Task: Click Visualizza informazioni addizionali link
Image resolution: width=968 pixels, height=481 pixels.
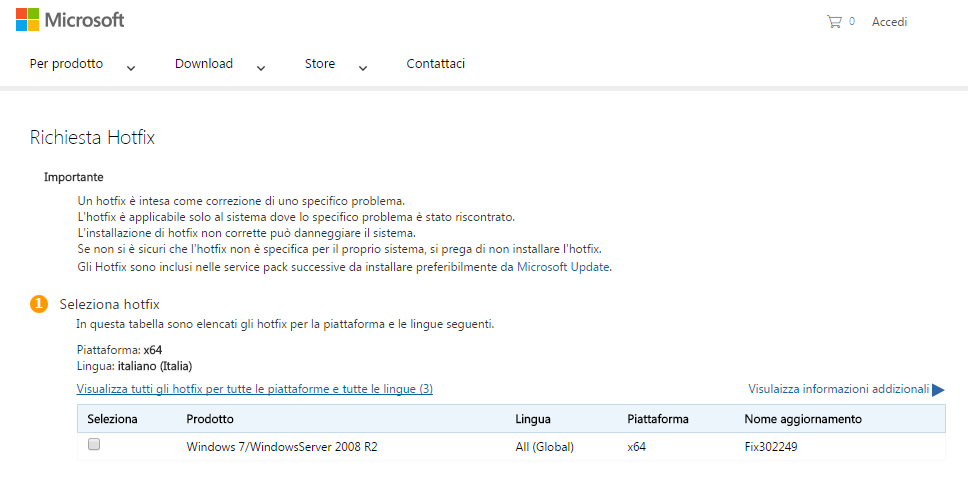Action: (x=838, y=389)
